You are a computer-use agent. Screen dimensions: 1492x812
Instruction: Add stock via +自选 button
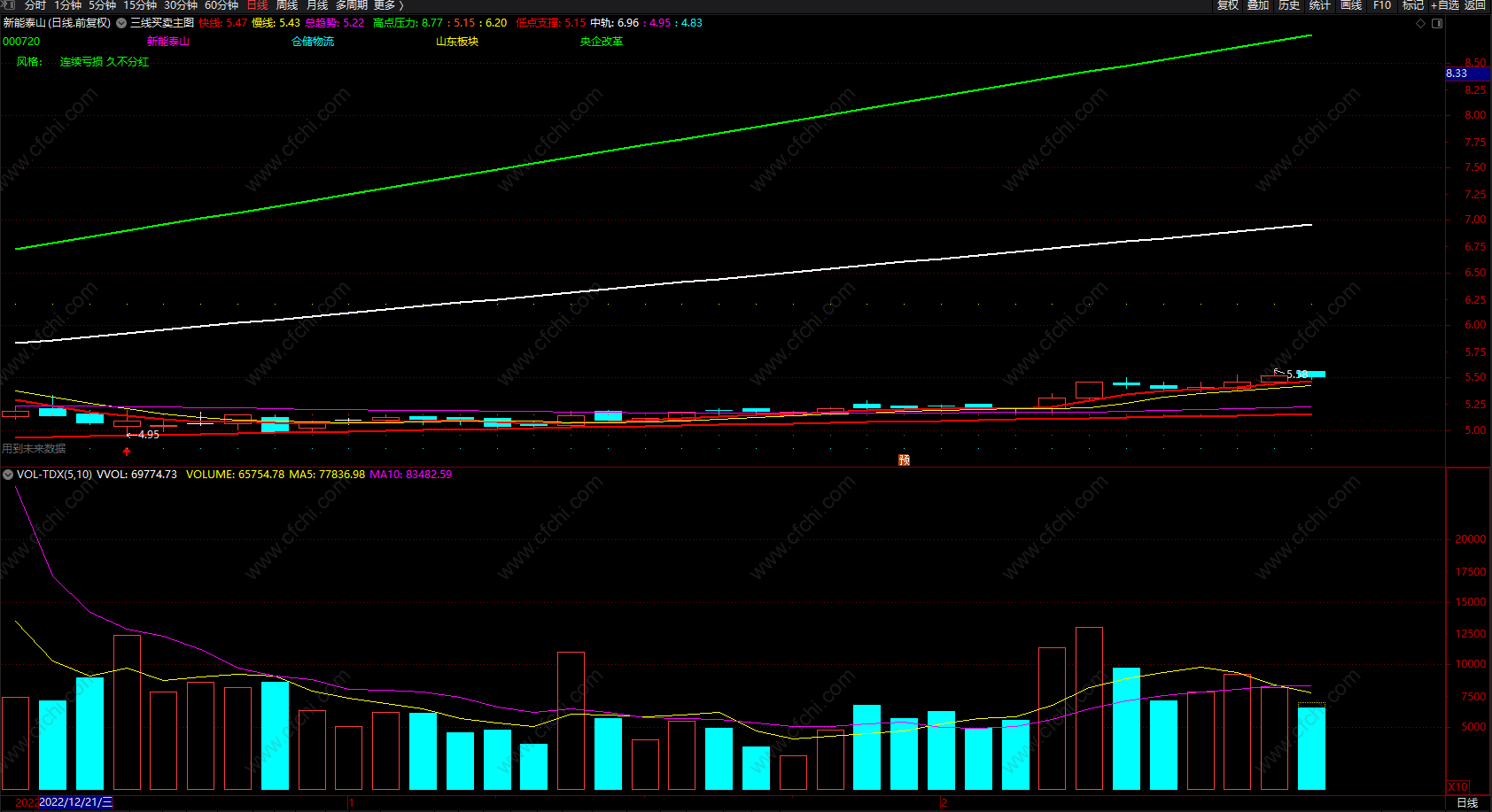[1445, 5]
